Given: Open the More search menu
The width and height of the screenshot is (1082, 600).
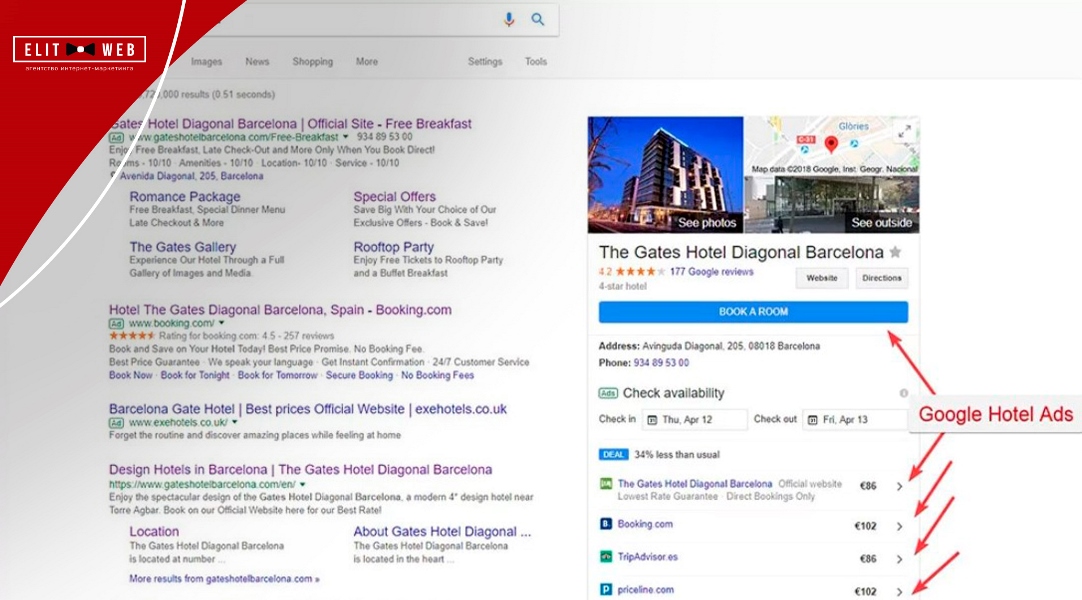Looking at the screenshot, I should tap(366, 61).
